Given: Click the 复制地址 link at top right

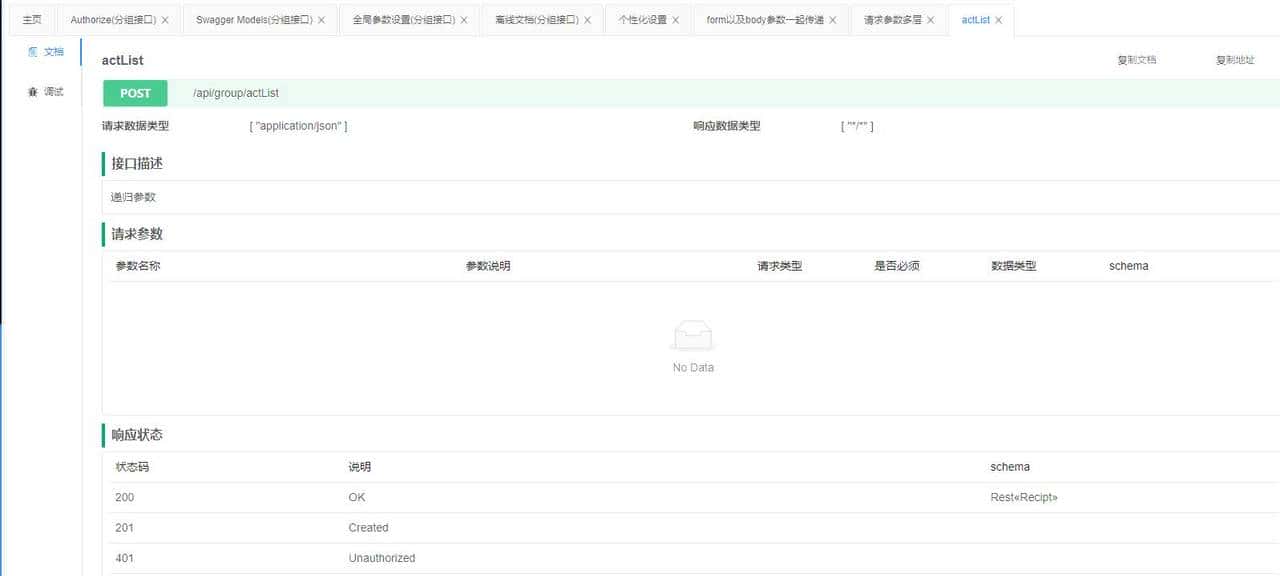Looking at the screenshot, I should coord(1237,60).
